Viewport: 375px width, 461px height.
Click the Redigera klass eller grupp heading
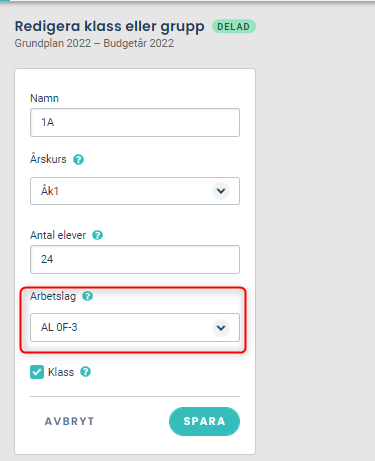point(110,27)
